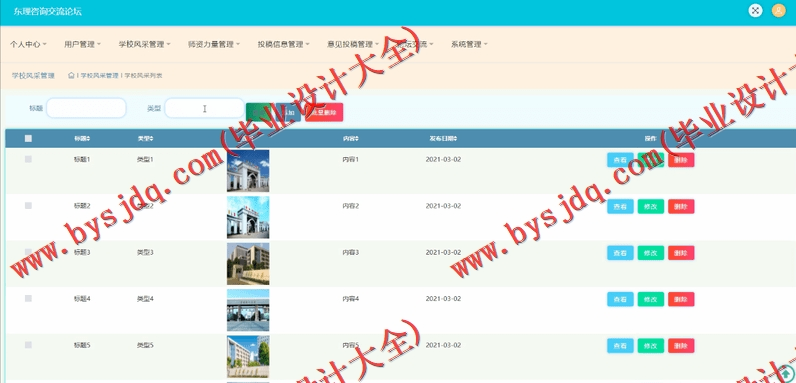Image resolution: width=796 pixels, height=383 pixels.
Task: Click the fullscreen icon in top bar
Action: point(755,11)
